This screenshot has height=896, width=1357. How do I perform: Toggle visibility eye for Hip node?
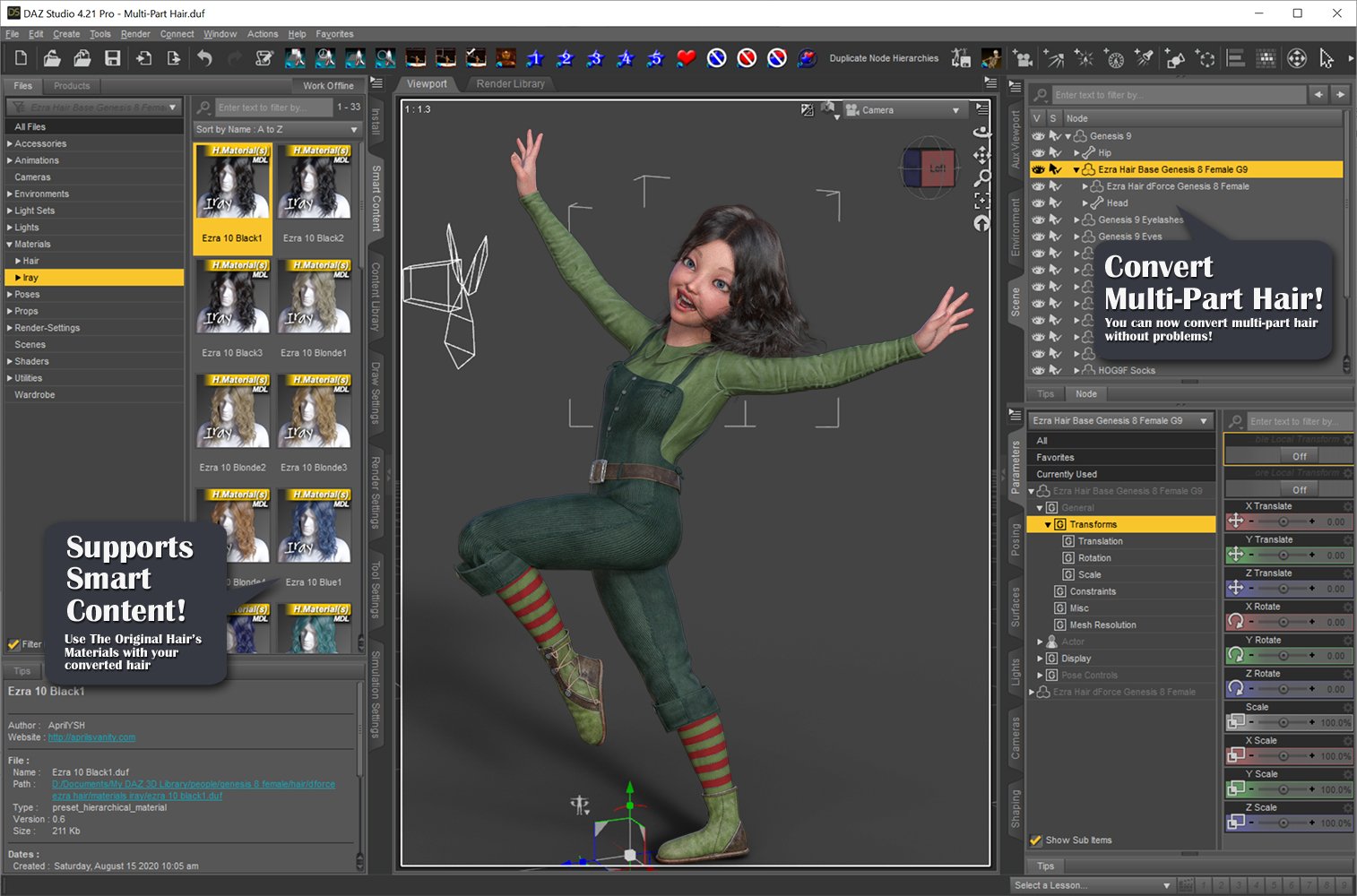point(1038,152)
